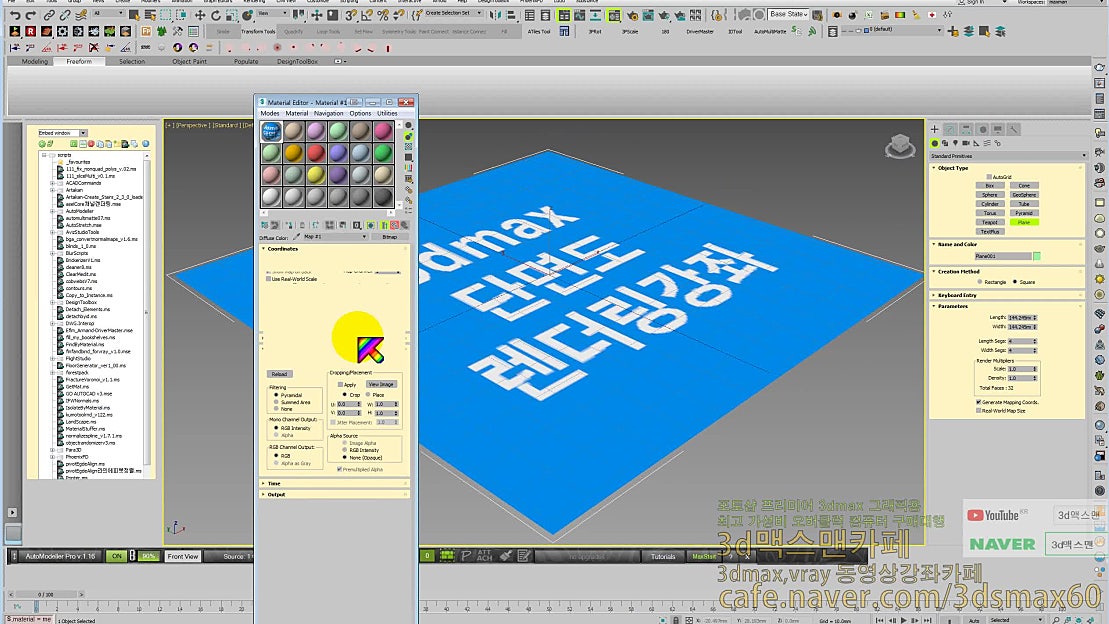Click the Plane001 object color swatch
The width and height of the screenshot is (1109, 624).
(1037, 256)
